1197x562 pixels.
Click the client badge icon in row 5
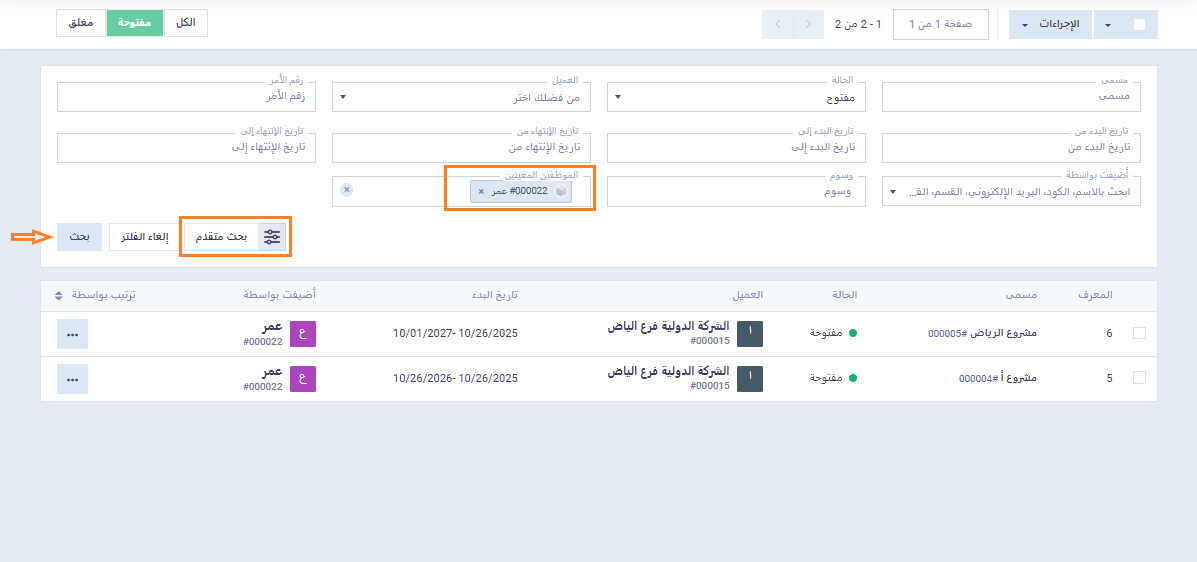(749, 379)
